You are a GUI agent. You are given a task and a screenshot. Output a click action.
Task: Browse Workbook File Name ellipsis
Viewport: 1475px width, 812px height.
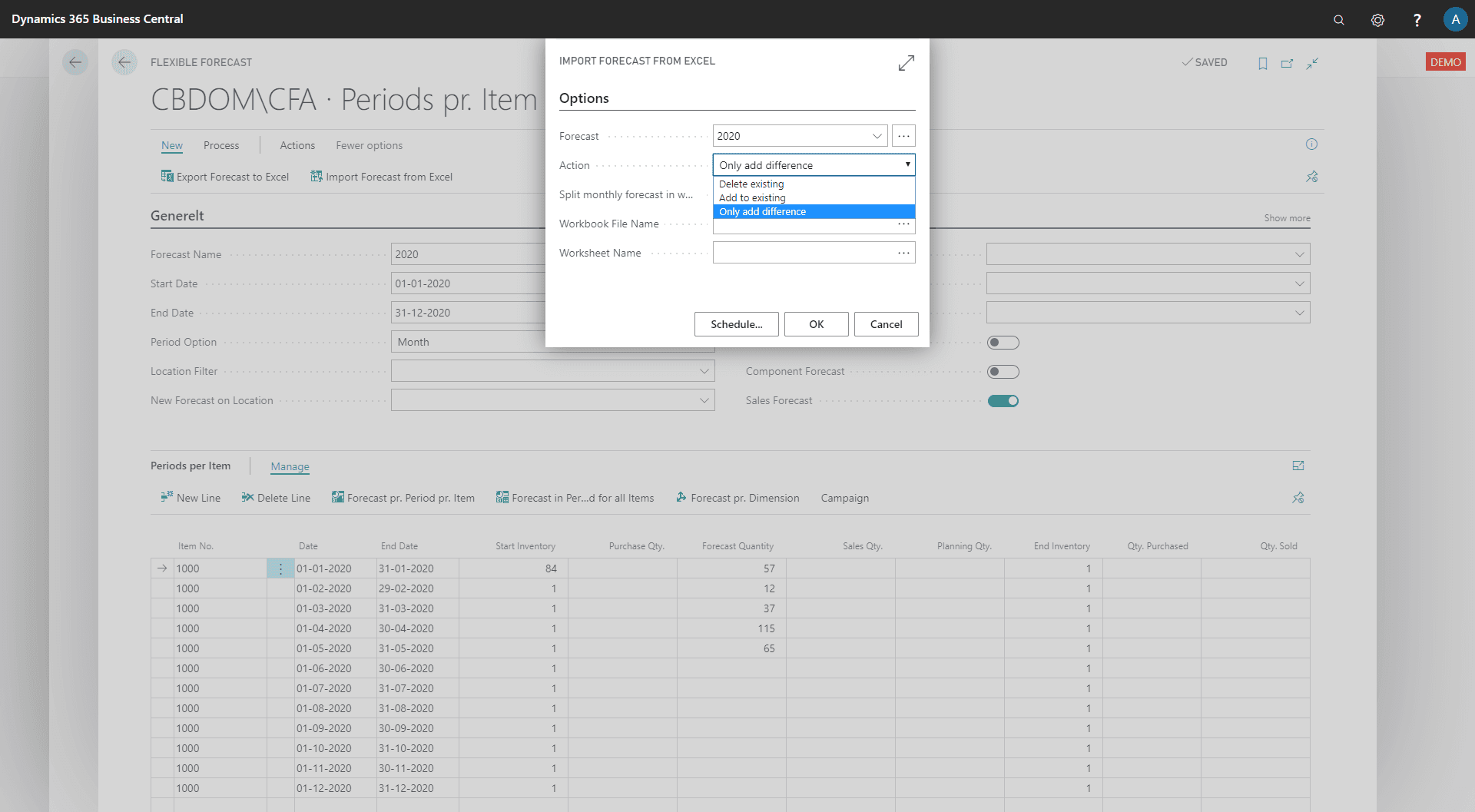pos(903,224)
